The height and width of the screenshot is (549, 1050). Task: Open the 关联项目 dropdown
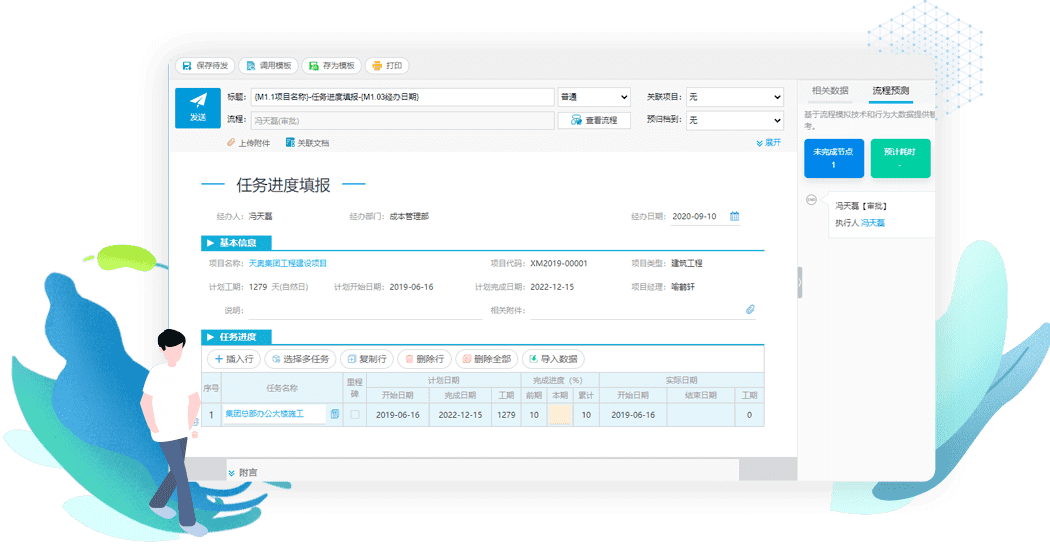pos(735,97)
